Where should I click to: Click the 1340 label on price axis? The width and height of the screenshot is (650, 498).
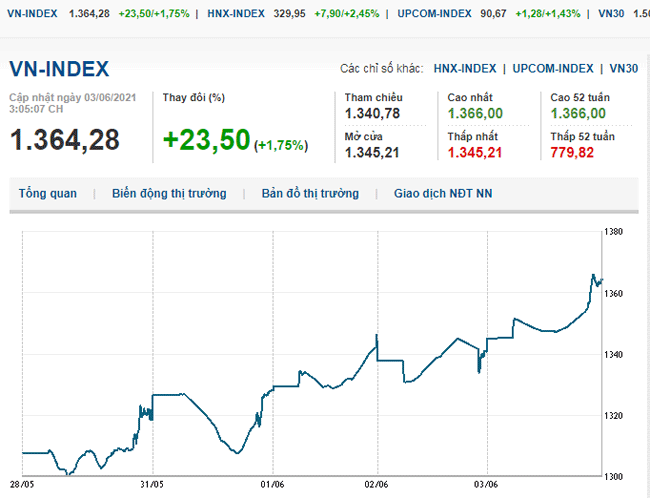click(x=614, y=355)
